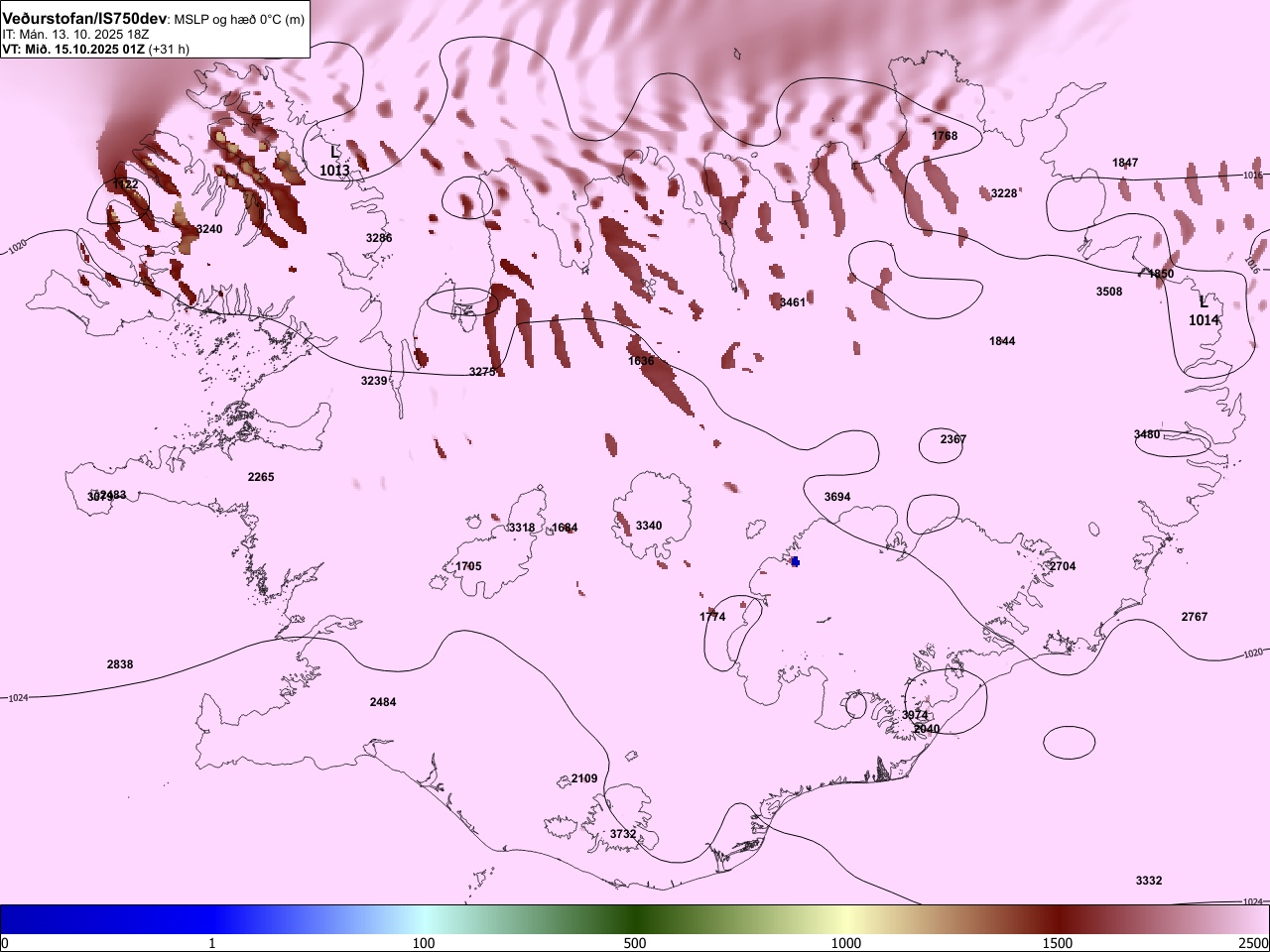The width and height of the screenshot is (1270, 952).
Task: Click the height value 3286
Action: pyautogui.click(x=379, y=238)
